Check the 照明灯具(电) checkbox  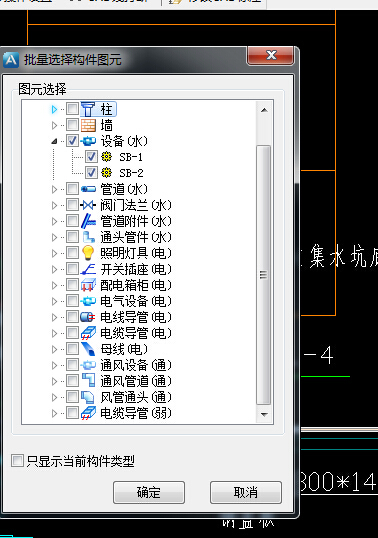tap(72, 253)
